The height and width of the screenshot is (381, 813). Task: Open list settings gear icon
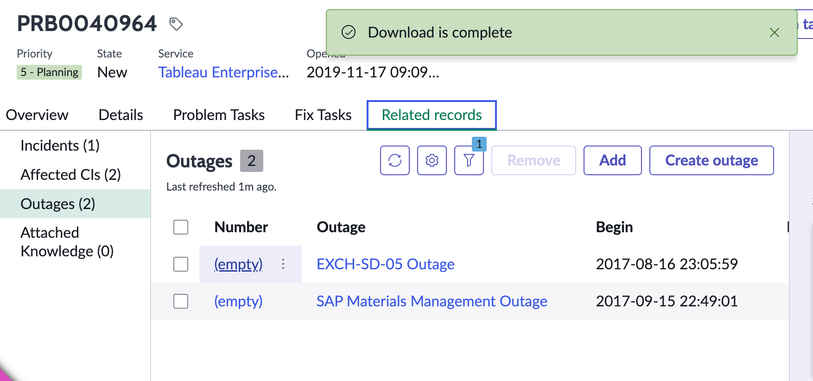tap(432, 161)
